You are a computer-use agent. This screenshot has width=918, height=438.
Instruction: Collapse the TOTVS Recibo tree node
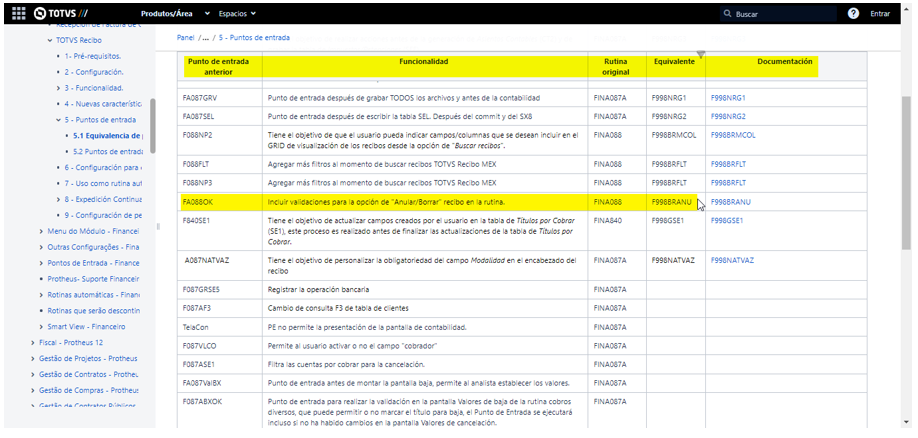point(50,41)
